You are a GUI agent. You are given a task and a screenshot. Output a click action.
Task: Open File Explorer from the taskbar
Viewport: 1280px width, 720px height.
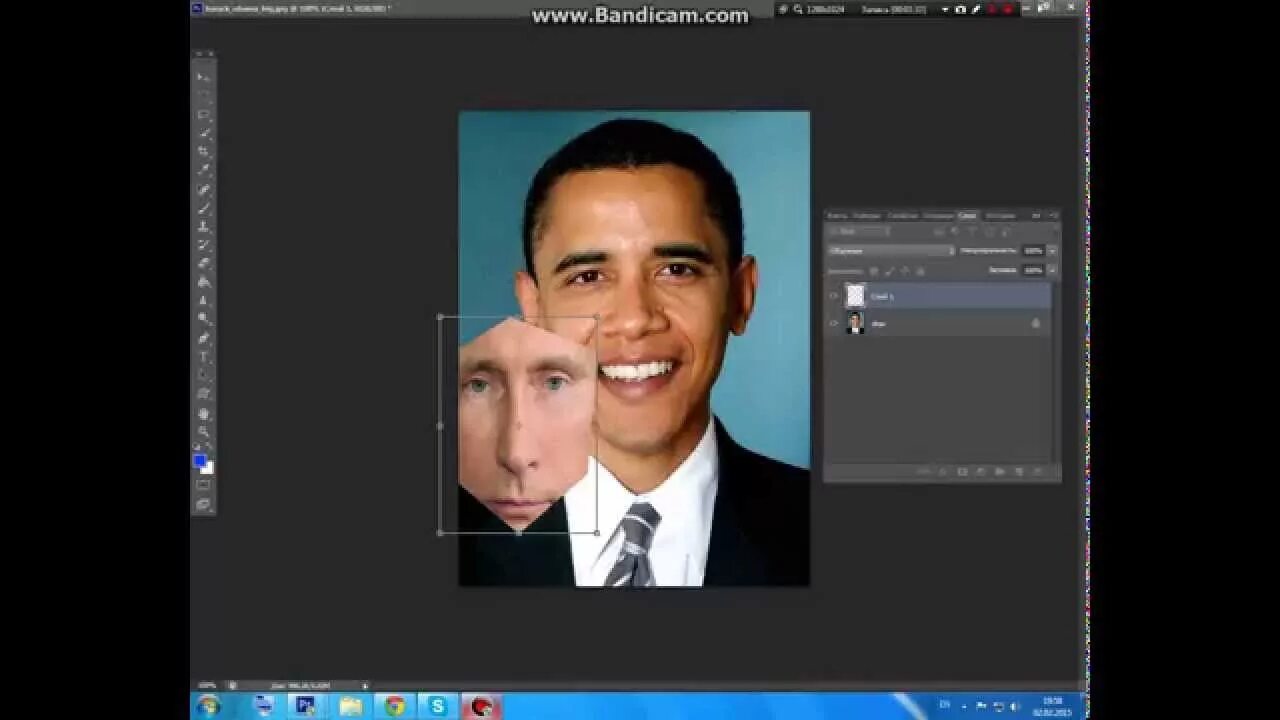click(x=350, y=706)
